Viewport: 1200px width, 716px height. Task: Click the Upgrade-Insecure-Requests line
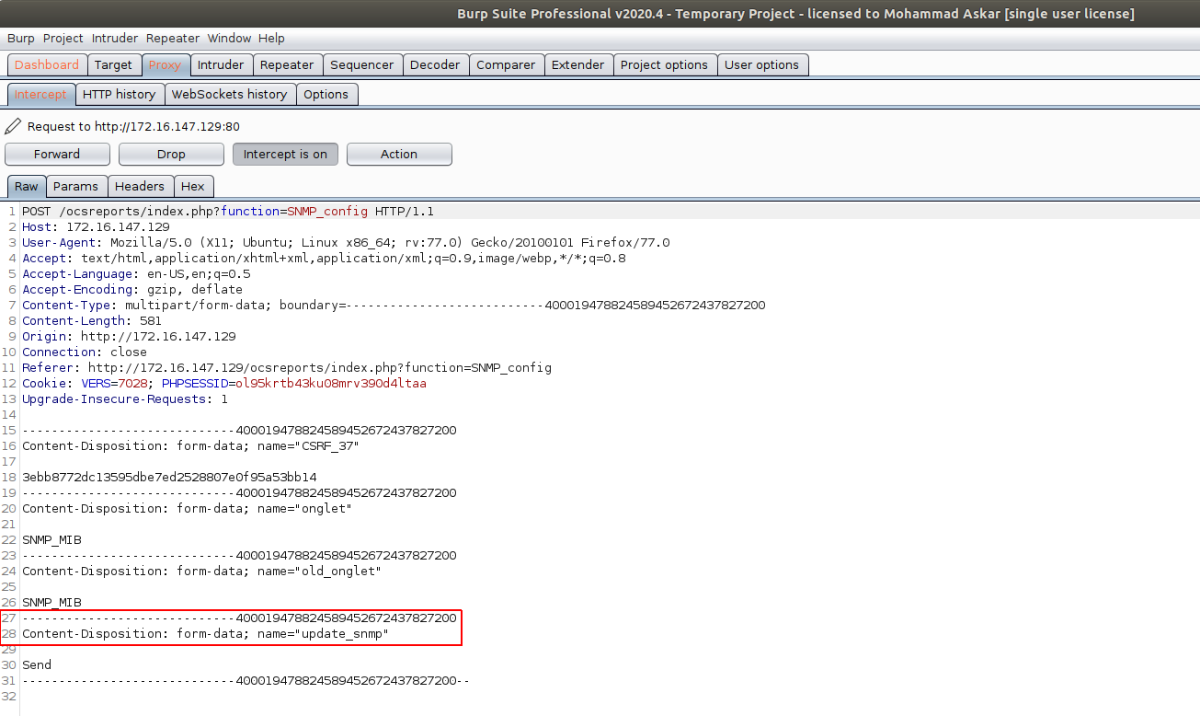(x=125, y=399)
